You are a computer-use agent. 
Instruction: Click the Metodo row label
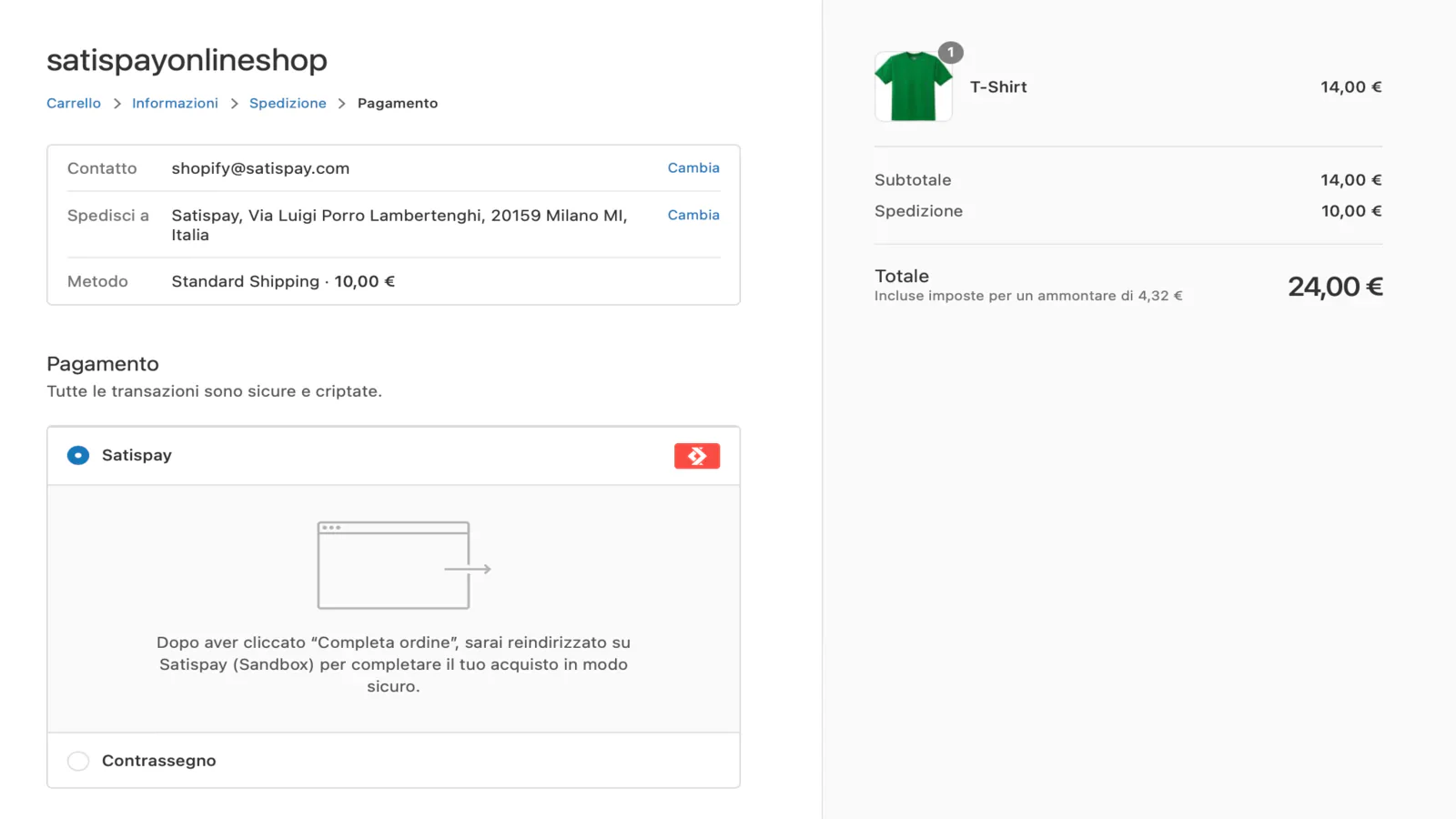(x=97, y=281)
